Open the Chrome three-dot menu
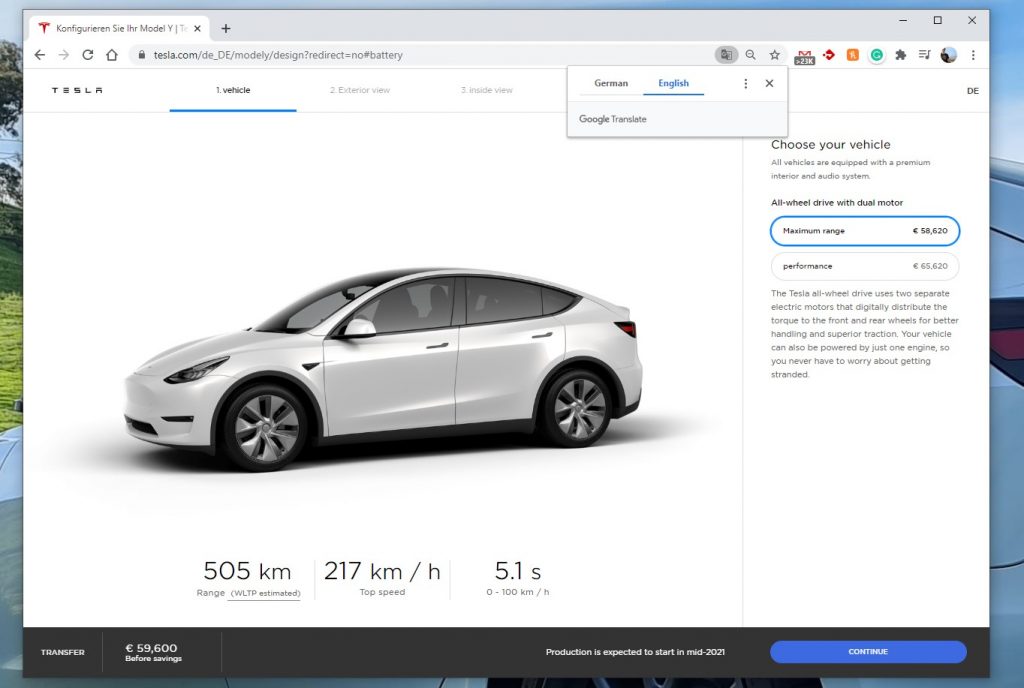 (x=973, y=55)
